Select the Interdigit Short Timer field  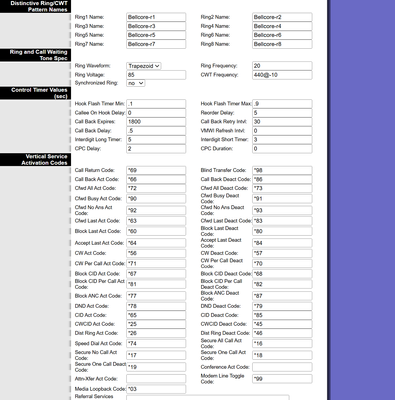(x=282, y=140)
